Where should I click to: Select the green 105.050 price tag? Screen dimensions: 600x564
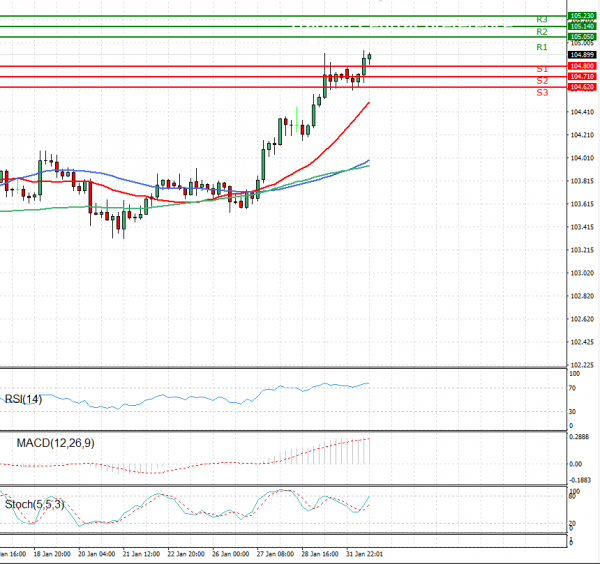(582, 37)
